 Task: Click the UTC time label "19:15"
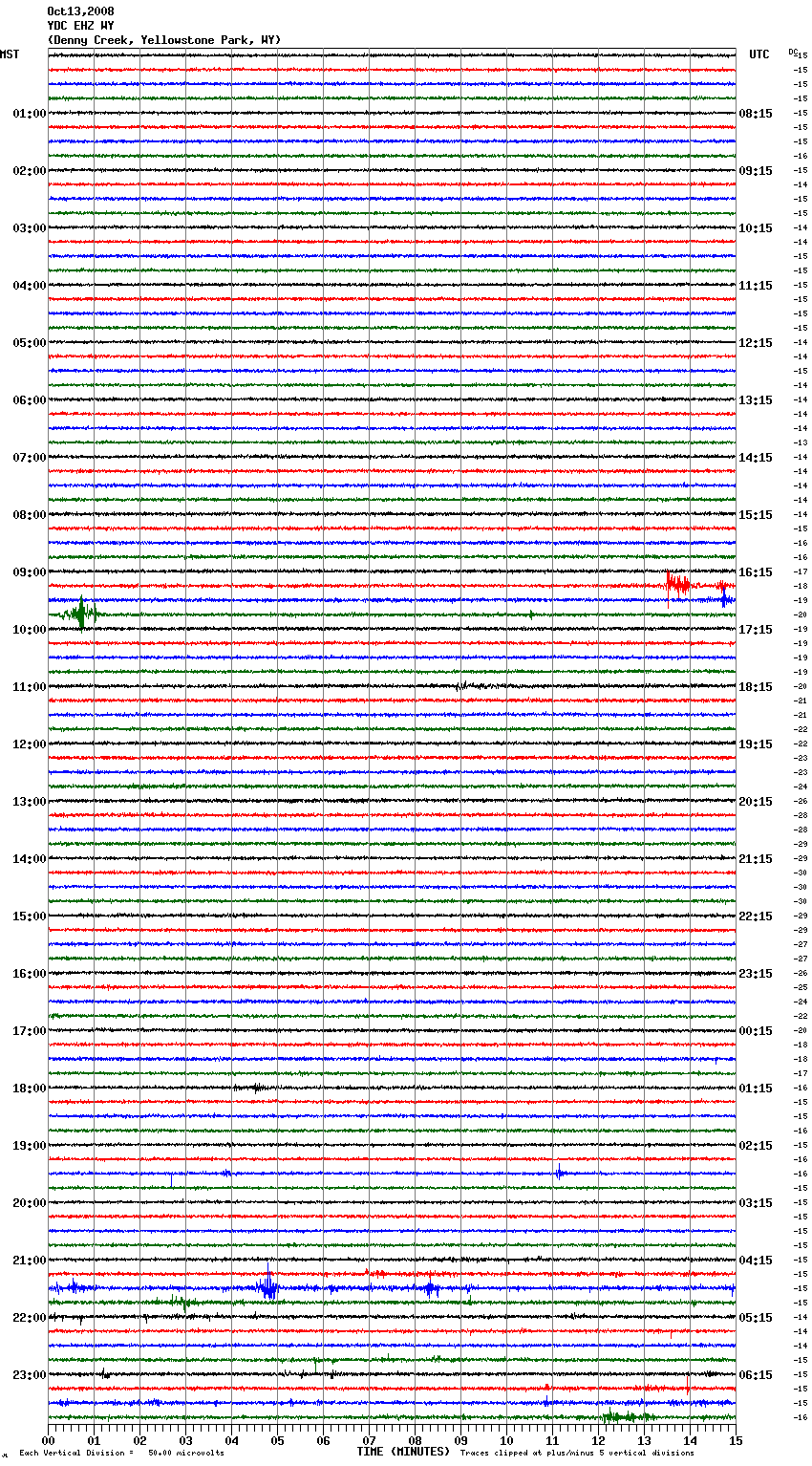(x=756, y=744)
